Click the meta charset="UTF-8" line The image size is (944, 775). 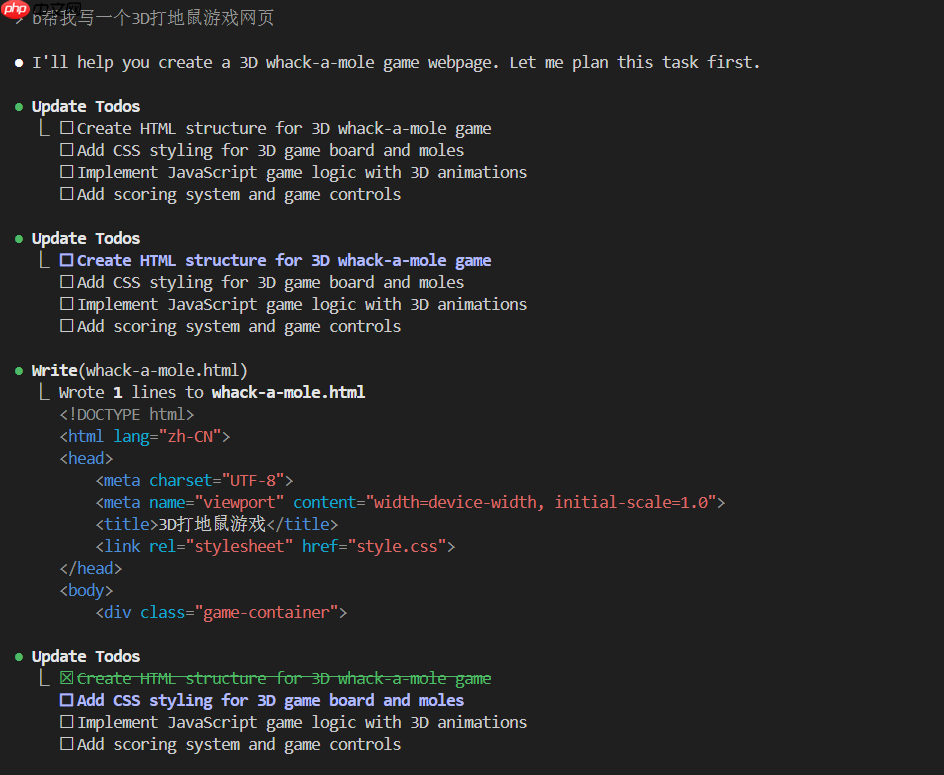(194, 481)
